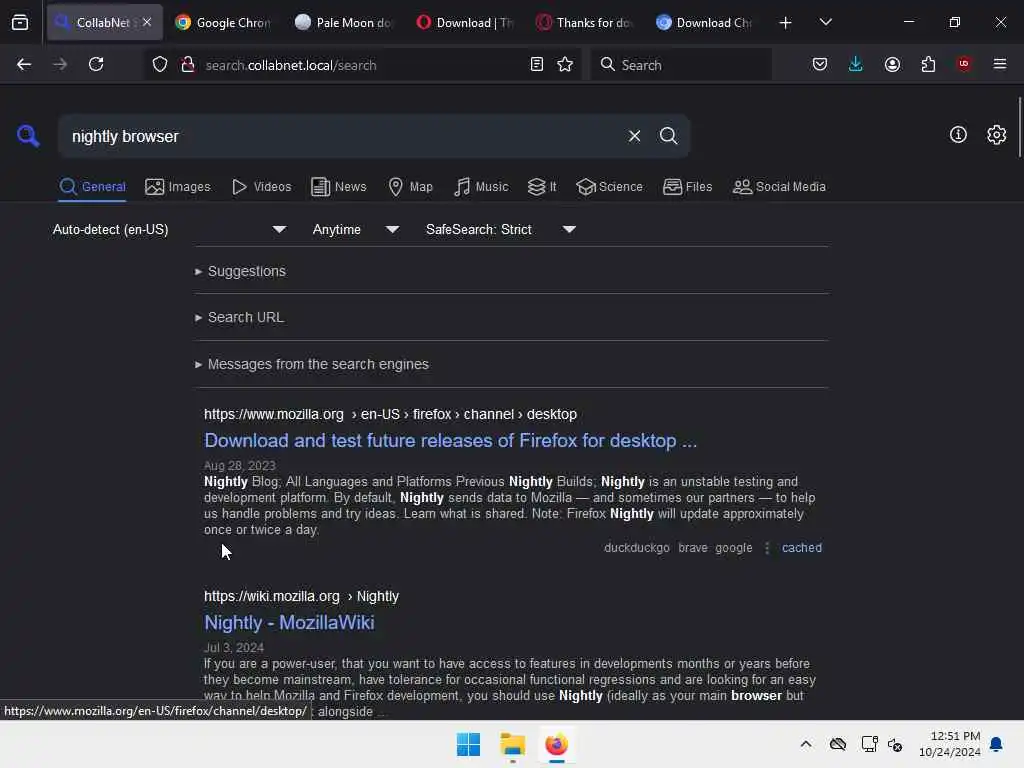Click the address bar URL
This screenshot has width=1024, height=768.
[291, 65]
